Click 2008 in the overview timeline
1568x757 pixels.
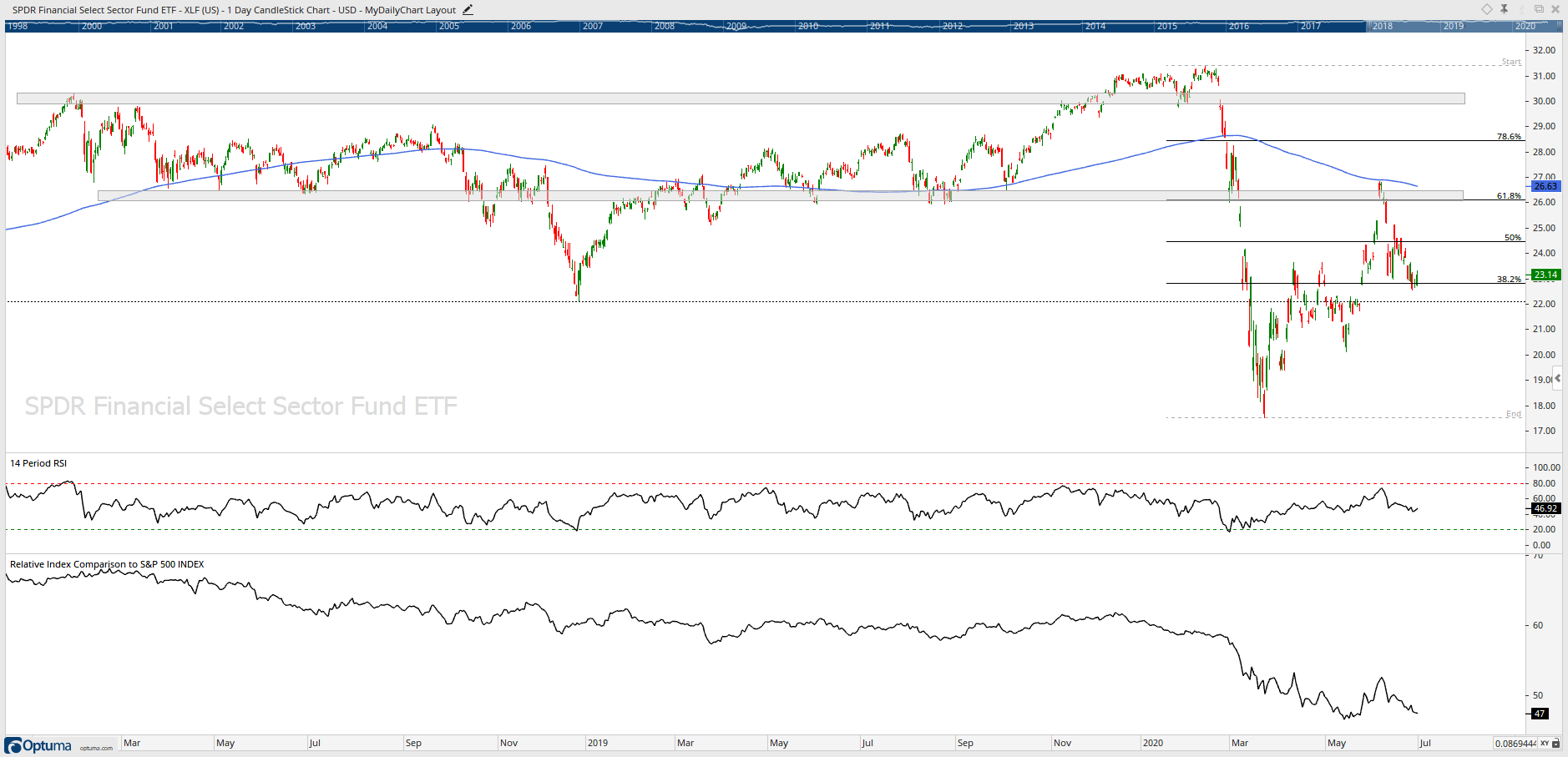coord(665,26)
